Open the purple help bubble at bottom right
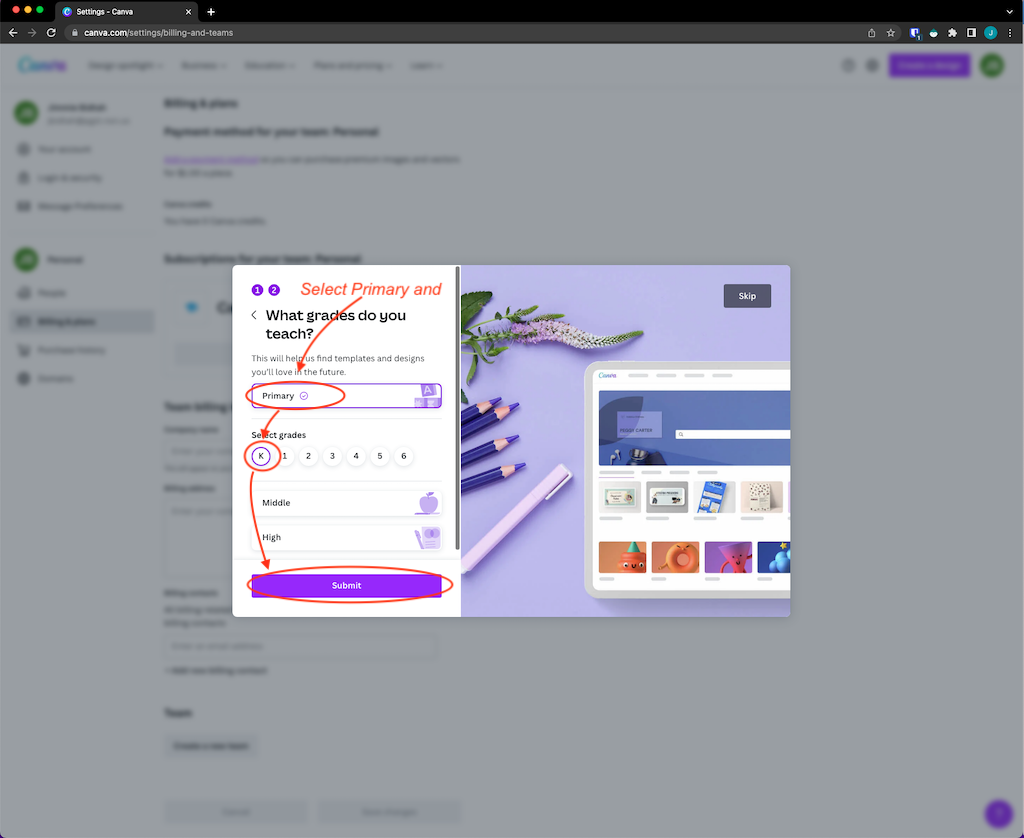The height and width of the screenshot is (838, 1024). pyautogui.click(x=999, y=813)
